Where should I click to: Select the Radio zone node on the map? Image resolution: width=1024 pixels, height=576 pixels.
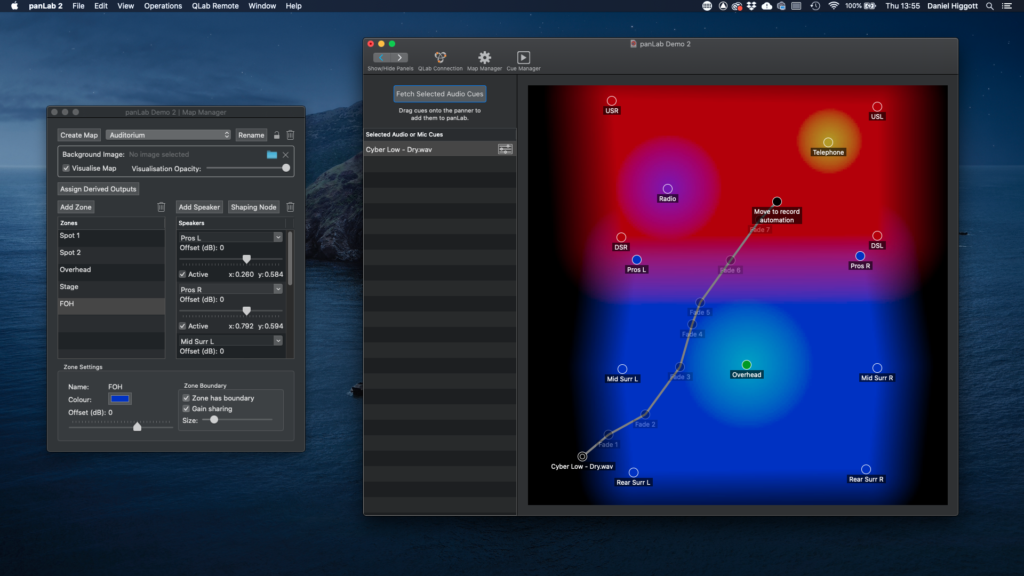[x=667, y=189]
